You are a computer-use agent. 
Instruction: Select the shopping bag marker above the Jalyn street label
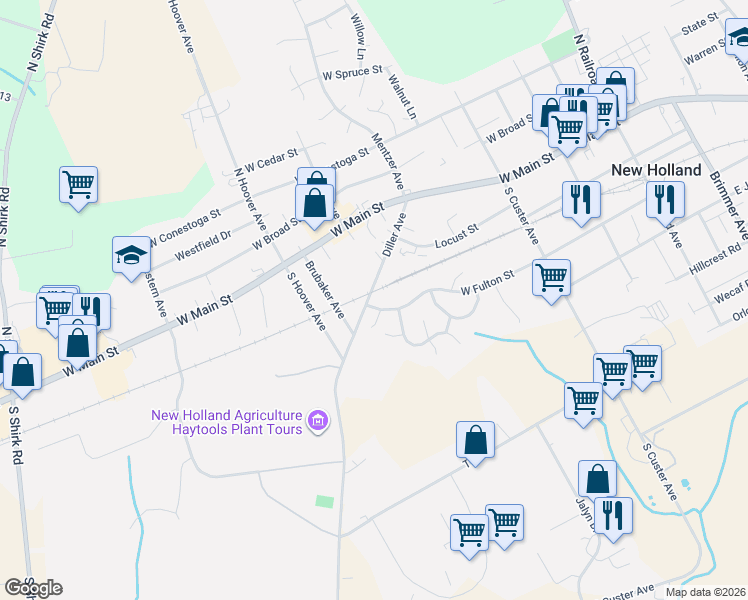(597, 479)
